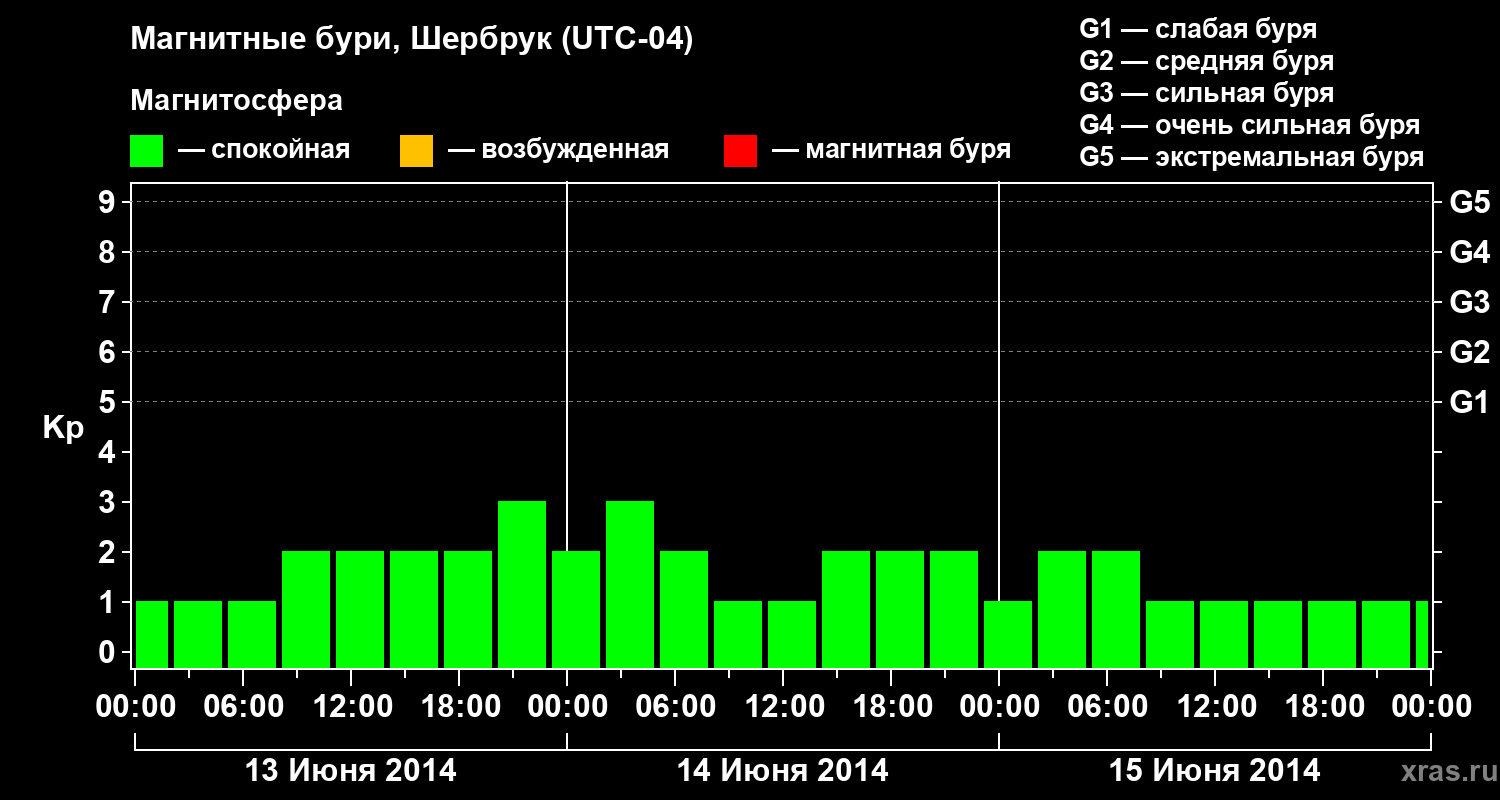Click the «12:00» time label above 13 Июня 2014
The width and height of the screenshot is (1500, 800).
click(351, 707)
